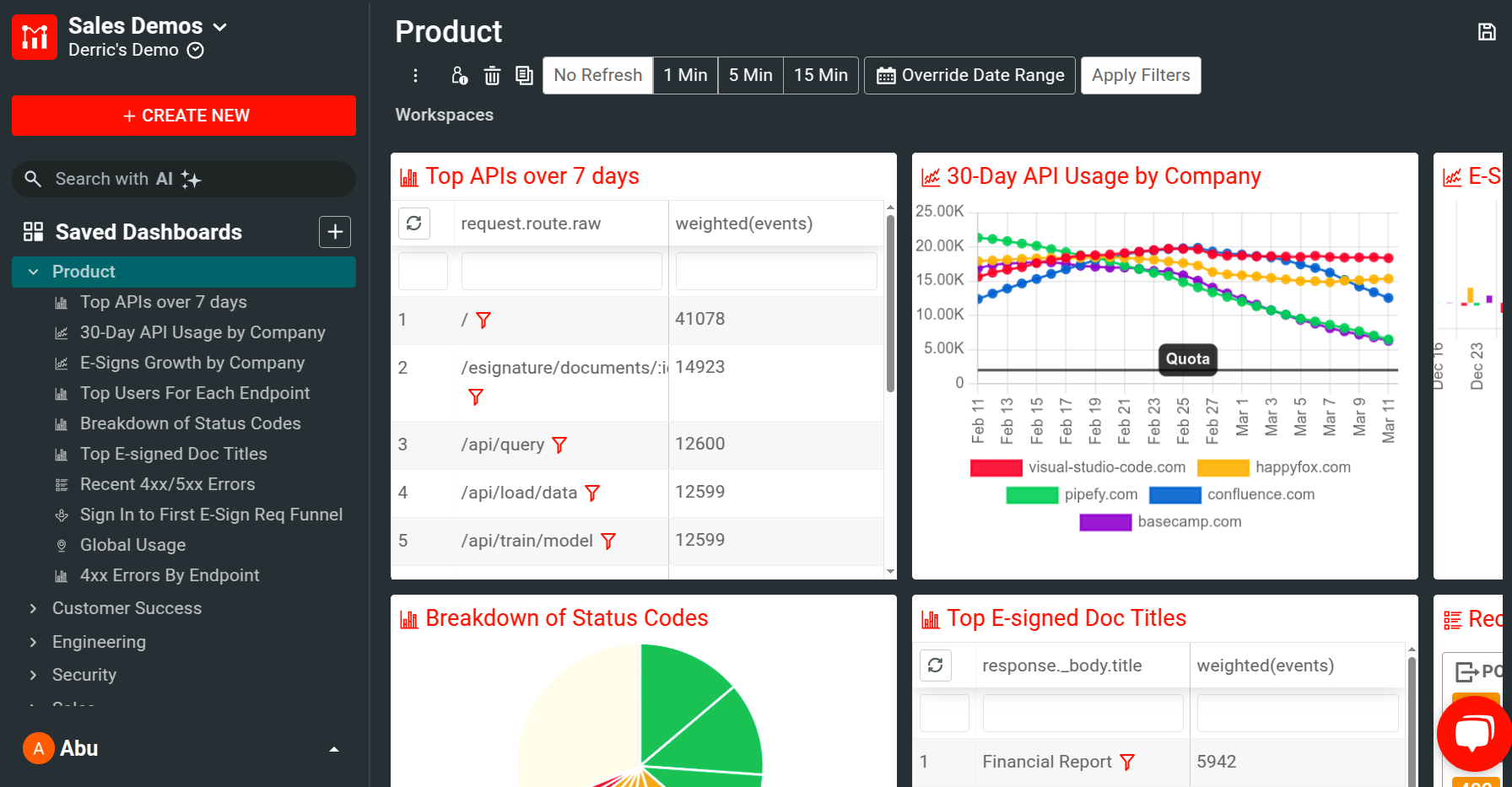The width and height of the screenshot is (1512, 787).
Task: Switch refresh mode to No Refresh
Action: point(597,75)
